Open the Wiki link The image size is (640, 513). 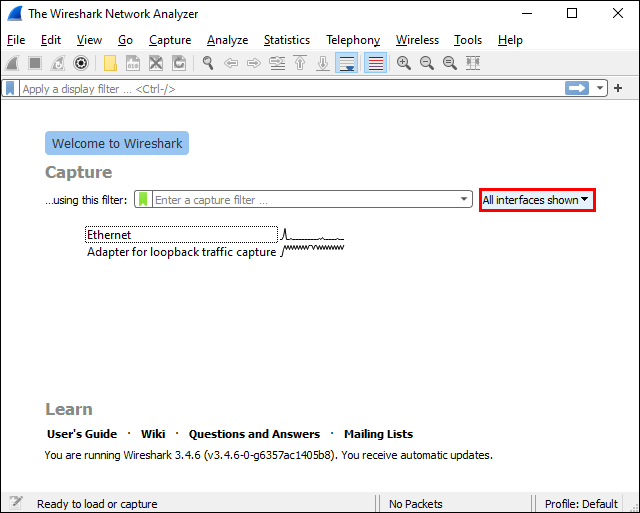coord(153,434)
